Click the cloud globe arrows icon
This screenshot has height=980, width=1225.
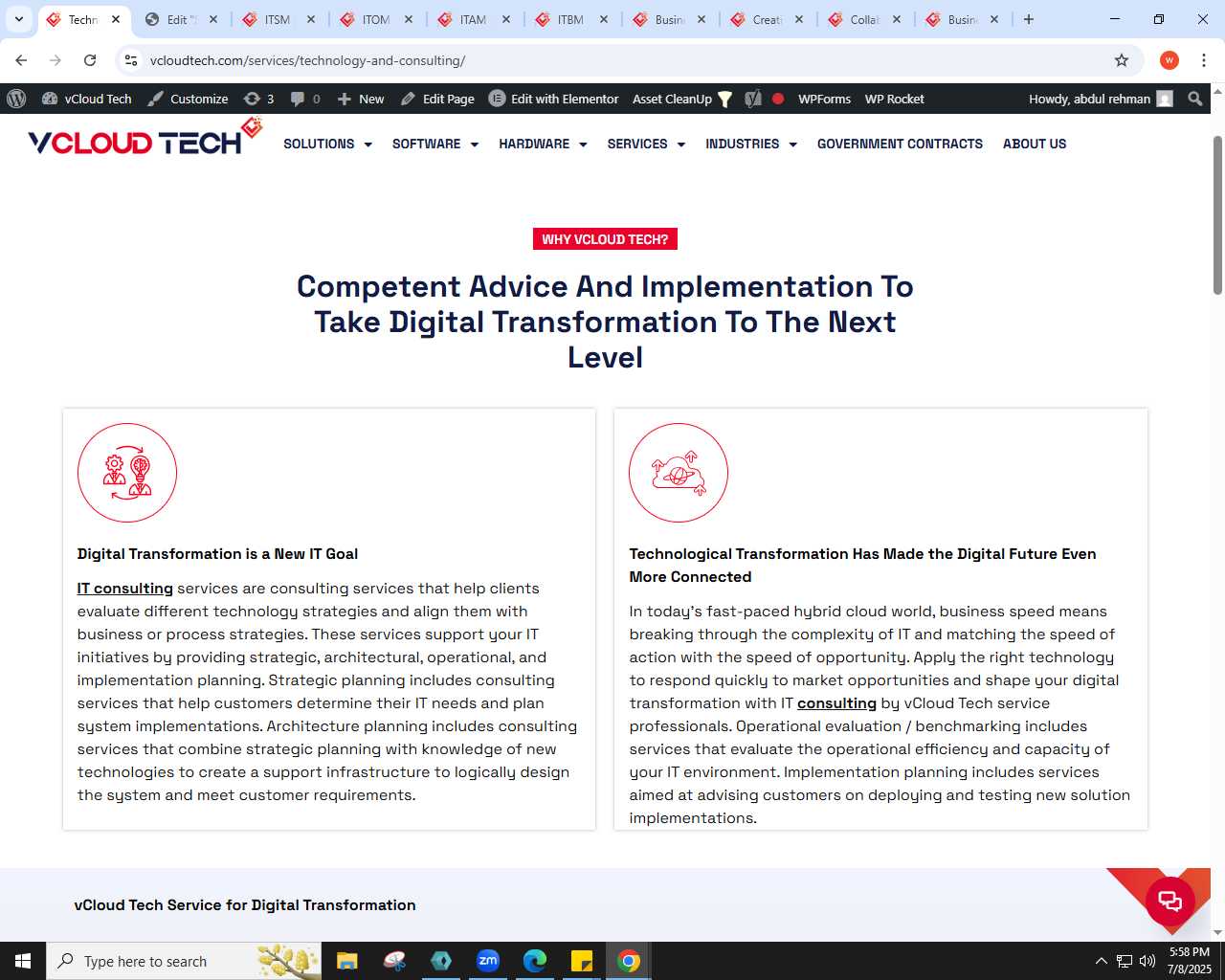tap(679, 473)
